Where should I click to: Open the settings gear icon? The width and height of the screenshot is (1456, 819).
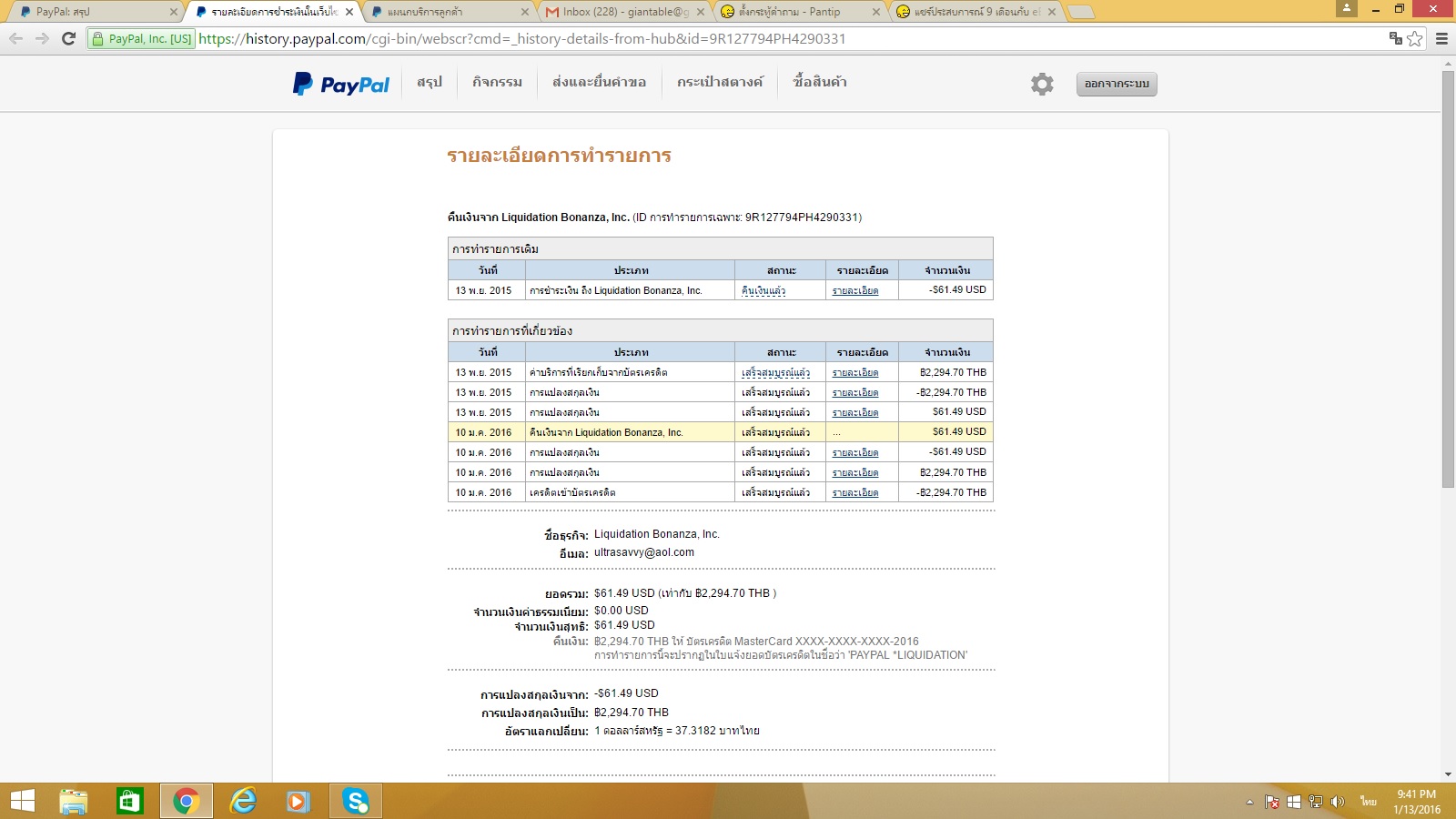(x=1042, y=84)
